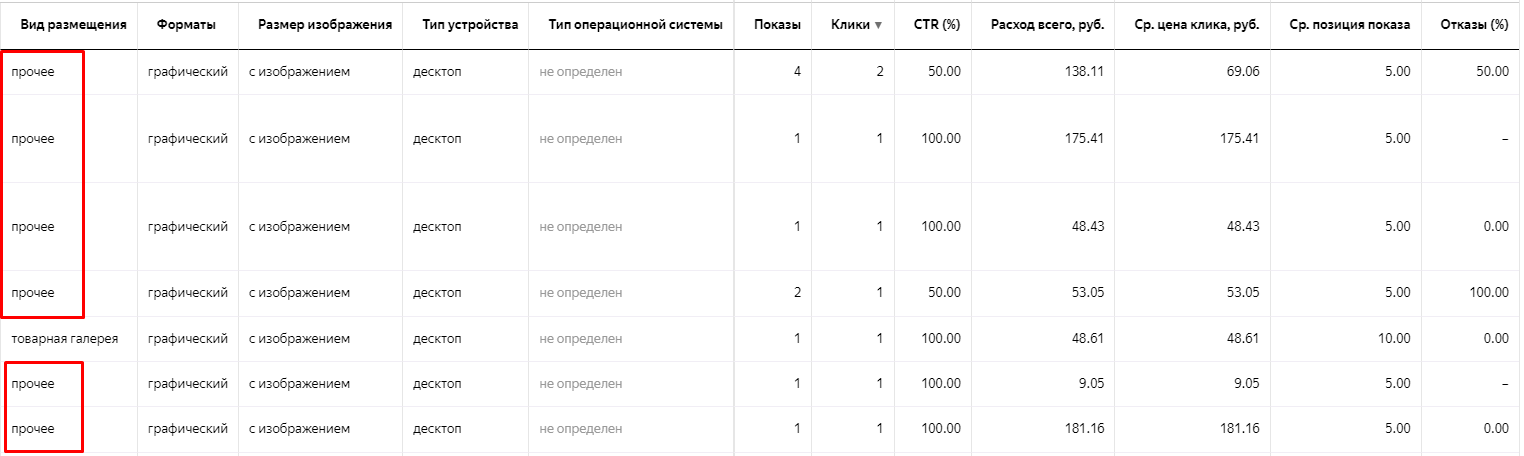Click 181.16 in the Расход всего column
The image size is (1524, 456).
point(1085,429)
